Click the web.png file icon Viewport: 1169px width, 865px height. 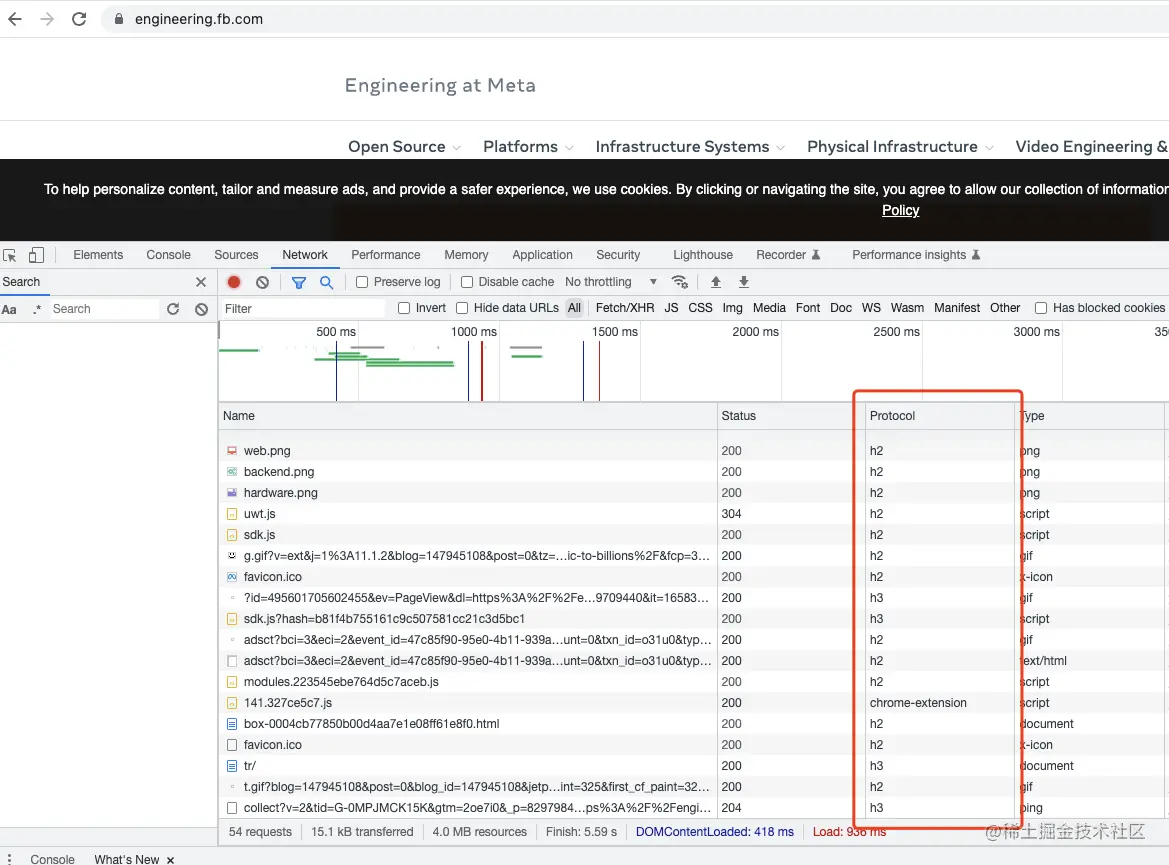pyautogui.click(x=232, y=450)
